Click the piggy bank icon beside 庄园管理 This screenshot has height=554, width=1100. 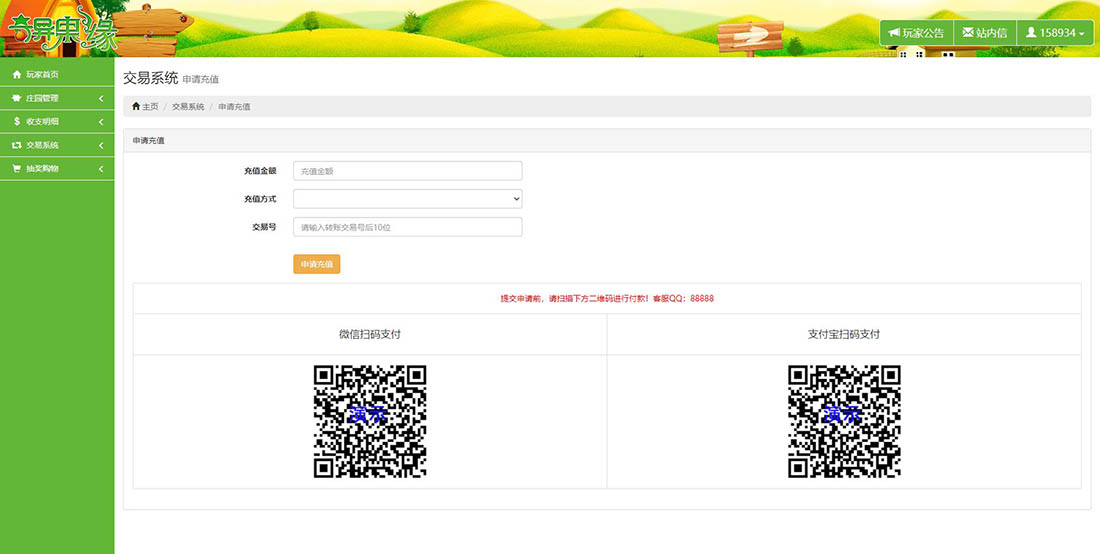[17, 98]
